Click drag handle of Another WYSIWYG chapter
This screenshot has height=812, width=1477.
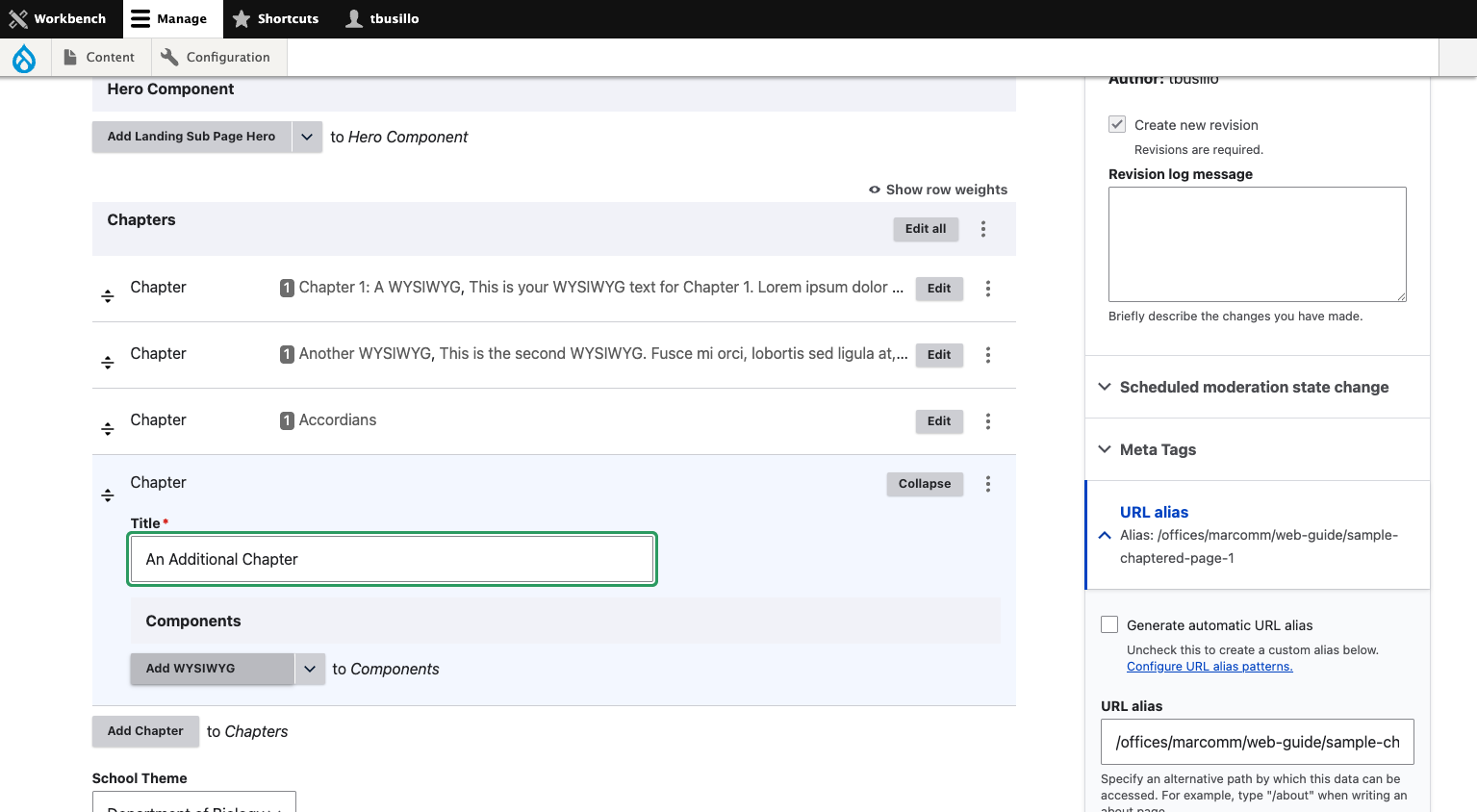pos(108,363)
